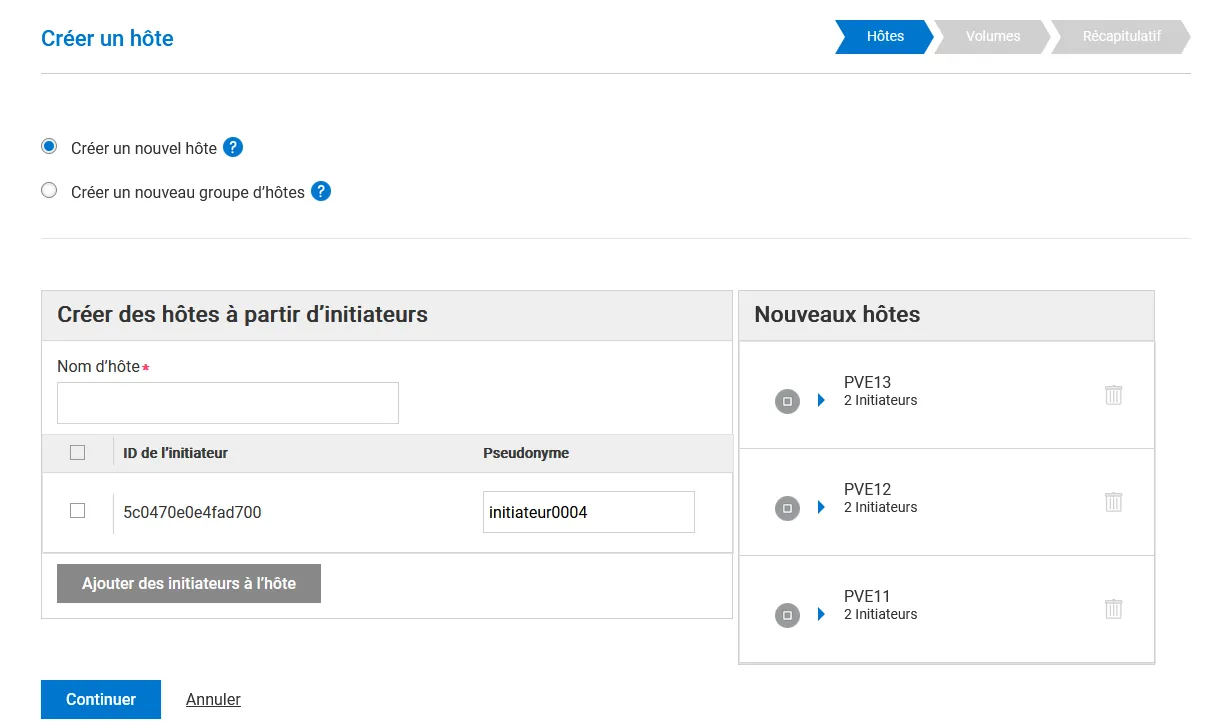The image size is (1230, 727).
Task: Select the Créer un nouvel hôte radio button
Action: (49, 147)
